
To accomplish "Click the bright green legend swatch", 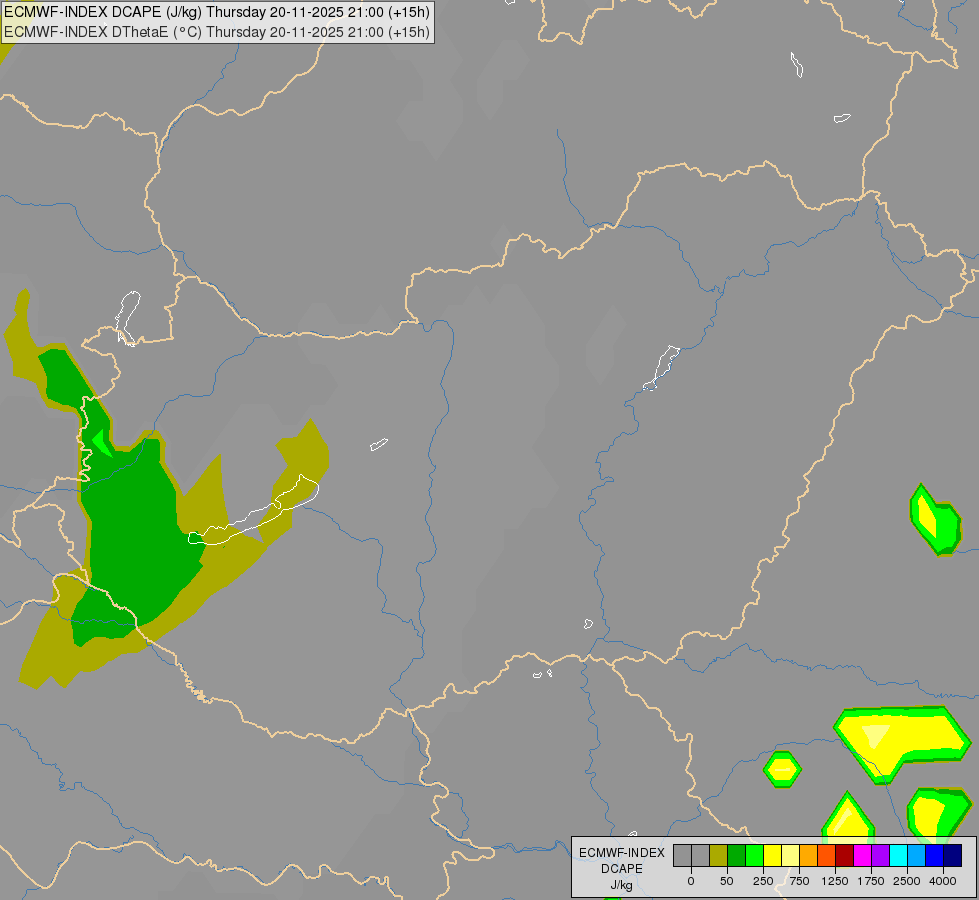I will coord(755,856).
